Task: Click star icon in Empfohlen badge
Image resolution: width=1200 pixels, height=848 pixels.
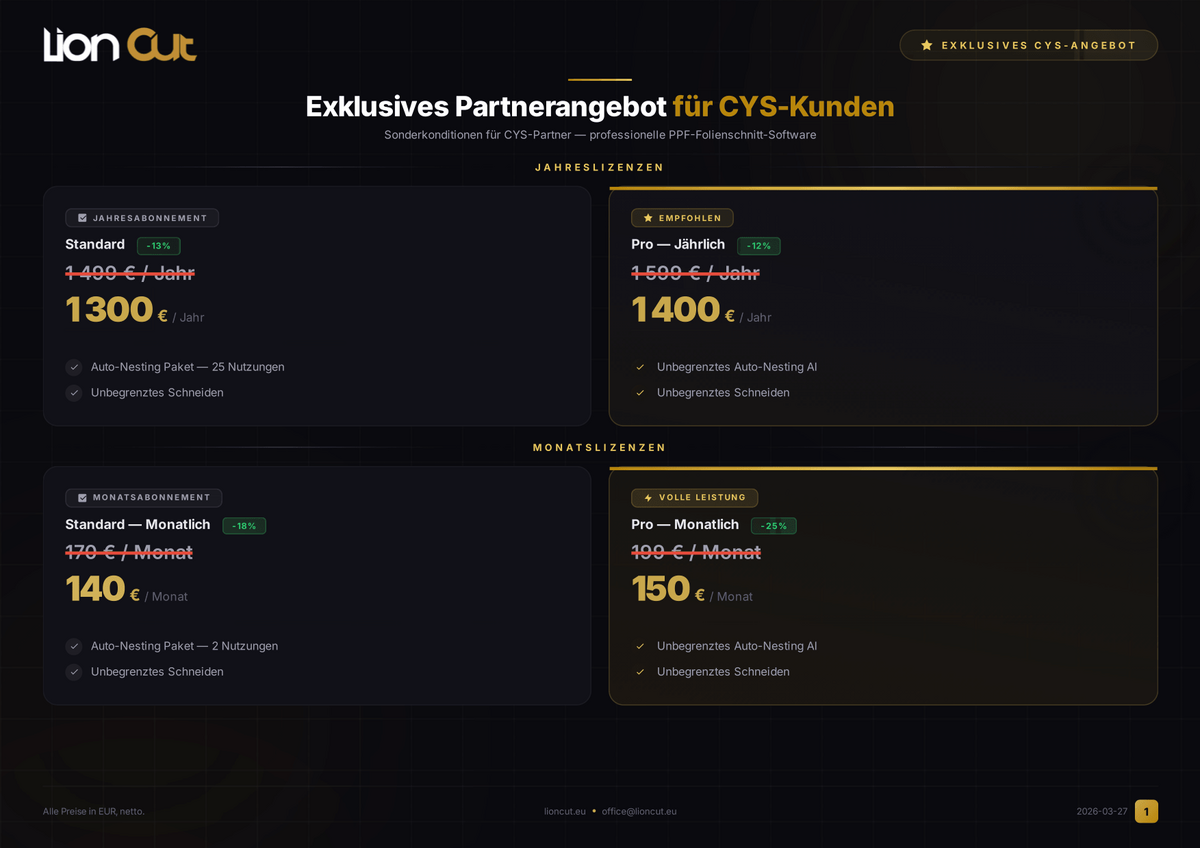Action: click(648, 218)
